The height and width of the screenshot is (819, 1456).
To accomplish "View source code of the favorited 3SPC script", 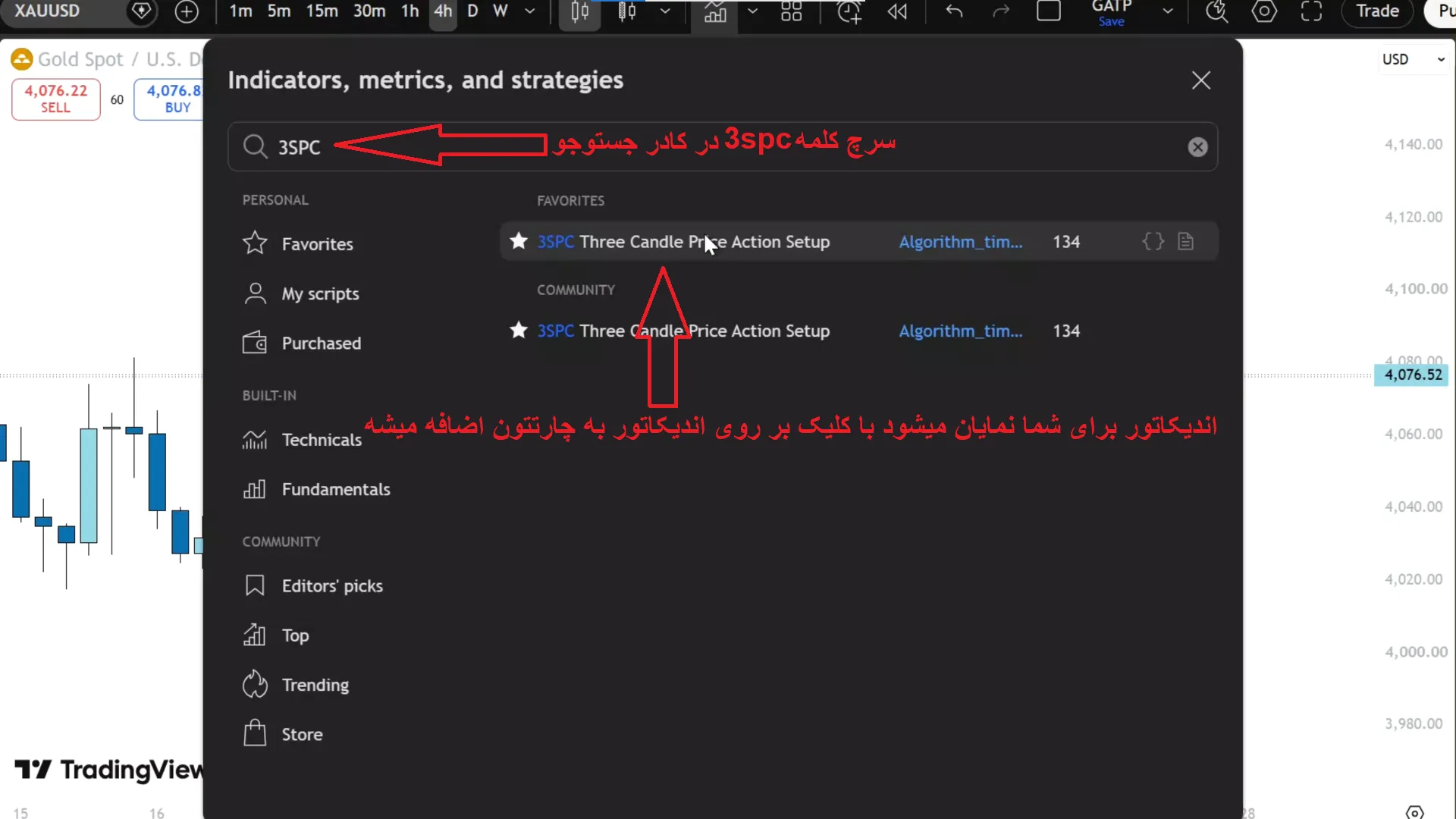I will pos(1153,242).
